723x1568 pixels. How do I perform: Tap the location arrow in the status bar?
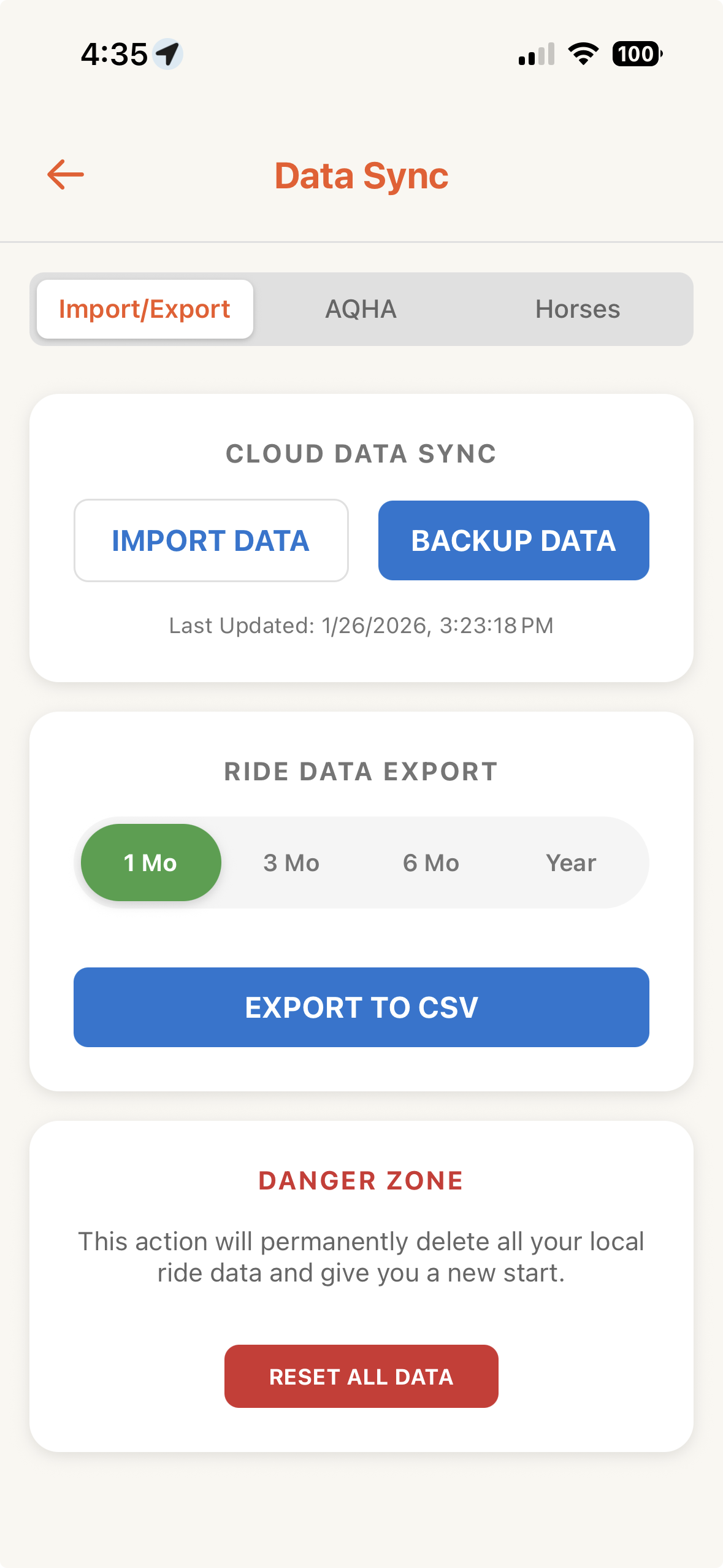click(x=167, y=54)
